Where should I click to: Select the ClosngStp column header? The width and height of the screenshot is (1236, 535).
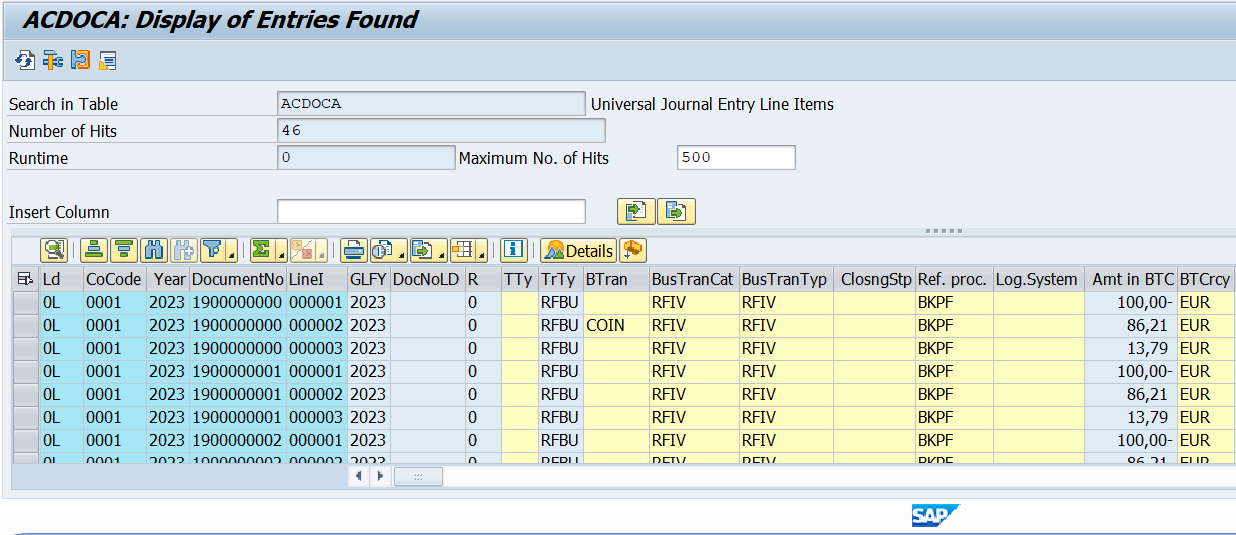[874, 279]
